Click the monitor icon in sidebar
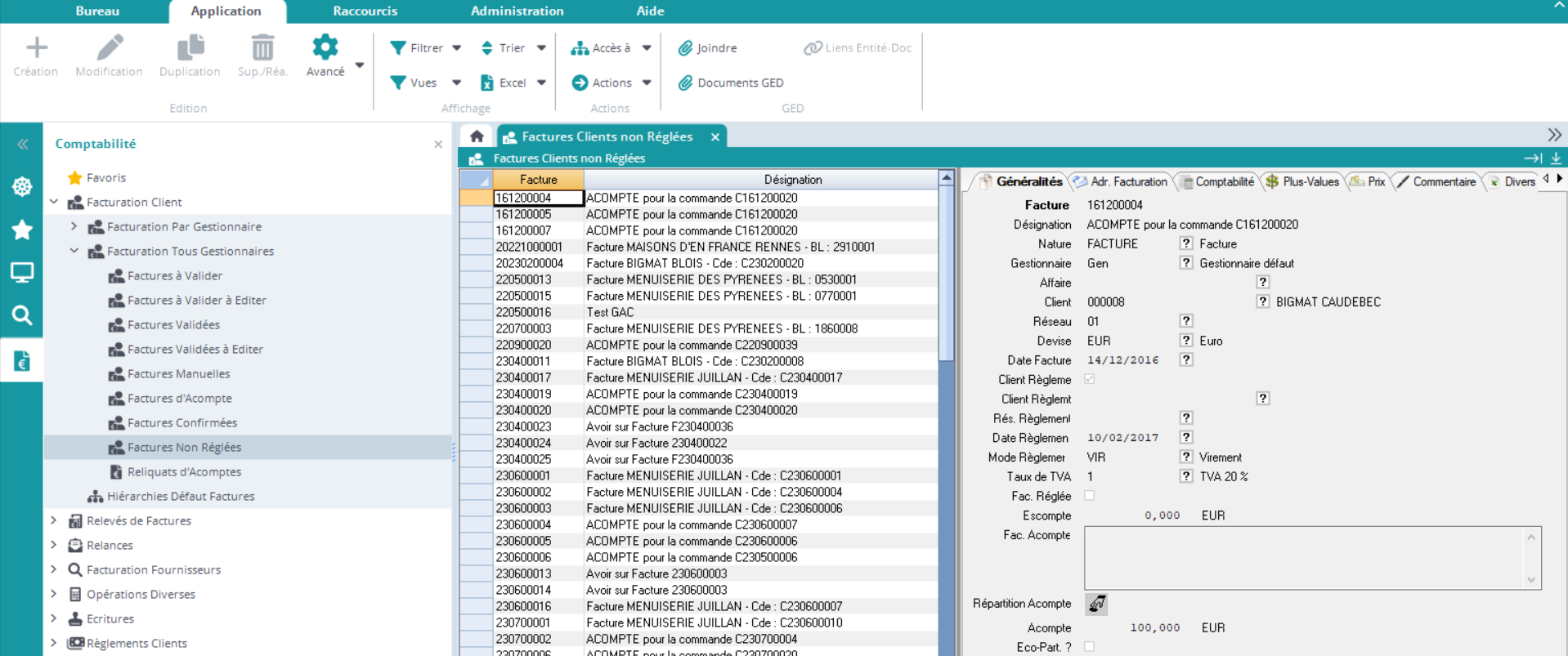The image size is (1568, 656). click(x=22, y=273)
